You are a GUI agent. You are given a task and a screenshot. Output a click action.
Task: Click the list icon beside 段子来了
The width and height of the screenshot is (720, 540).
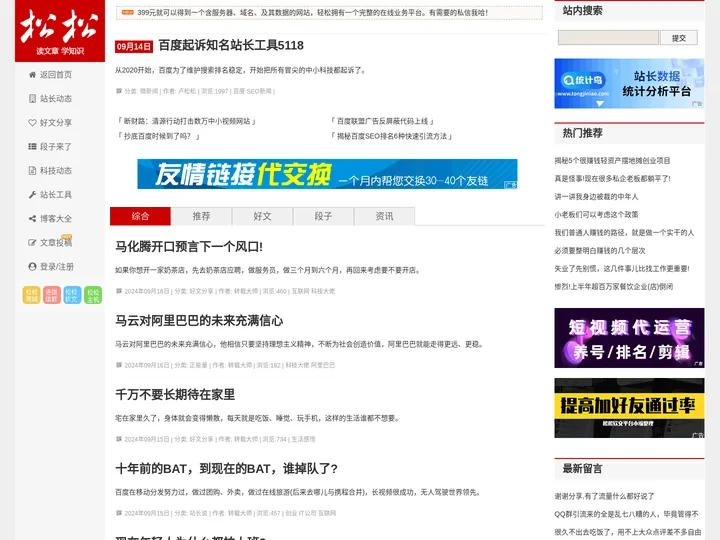click(32, 146)
